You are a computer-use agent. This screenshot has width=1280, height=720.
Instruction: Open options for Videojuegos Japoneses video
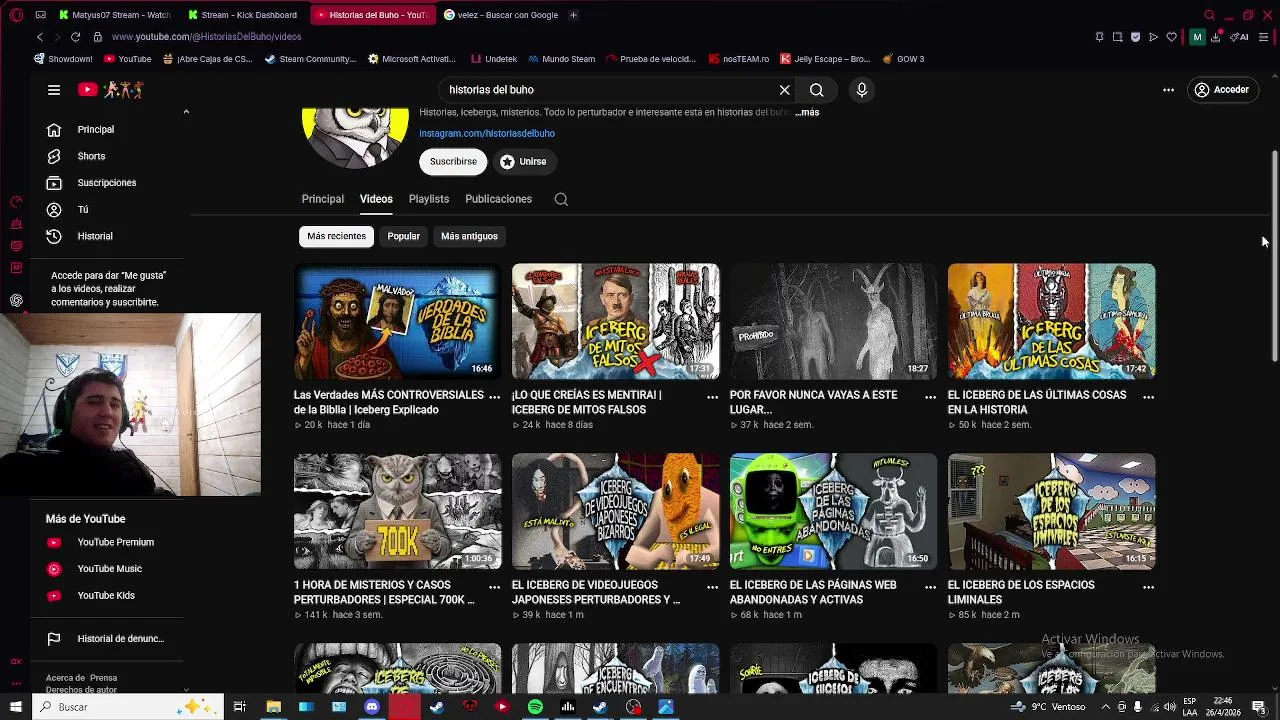click(712, 587)
